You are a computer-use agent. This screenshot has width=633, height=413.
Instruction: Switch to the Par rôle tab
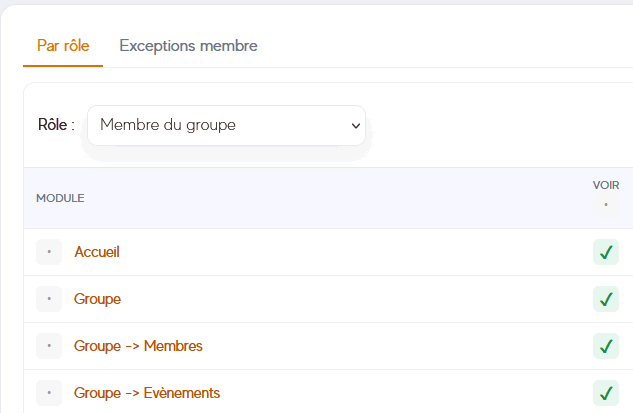coord(63,46)
